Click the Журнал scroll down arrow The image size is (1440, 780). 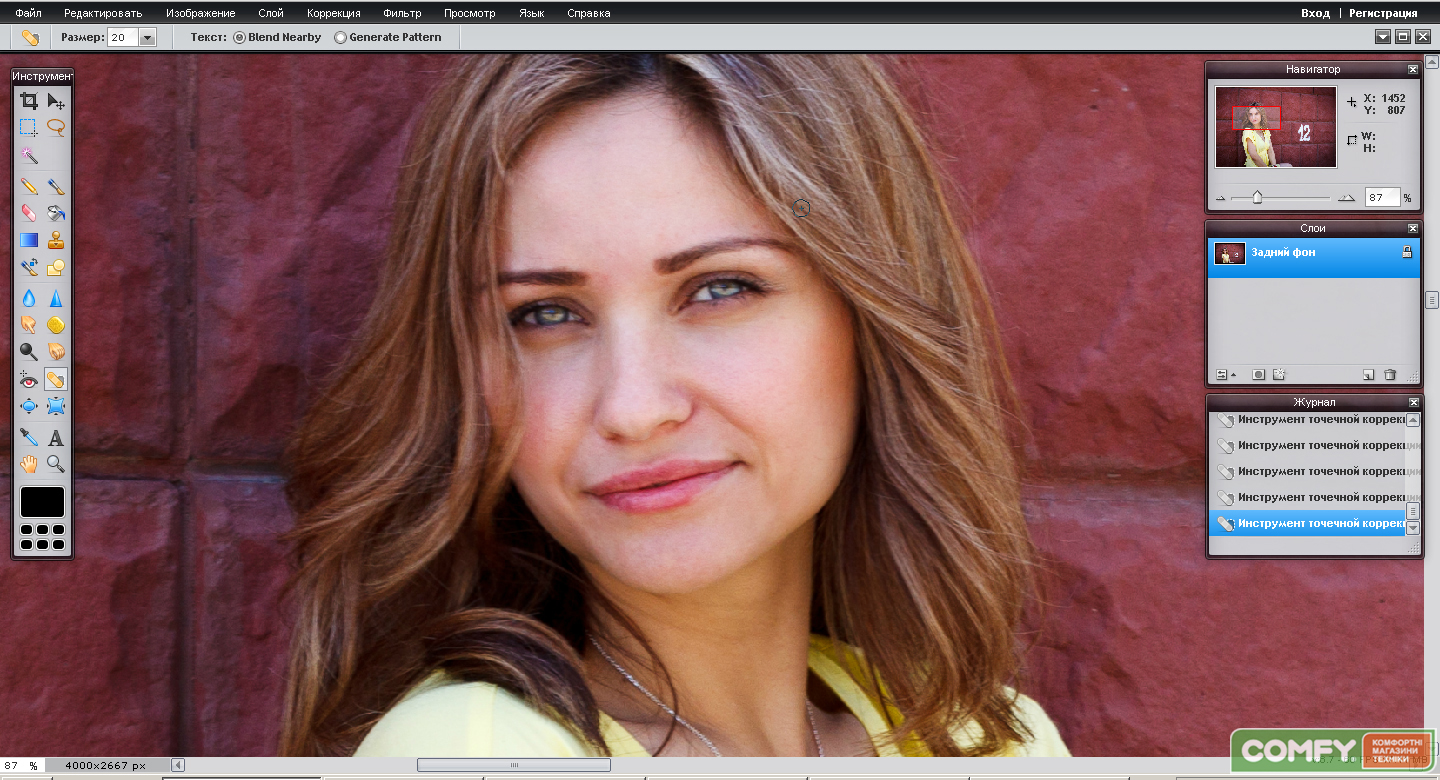point(1413,528)
